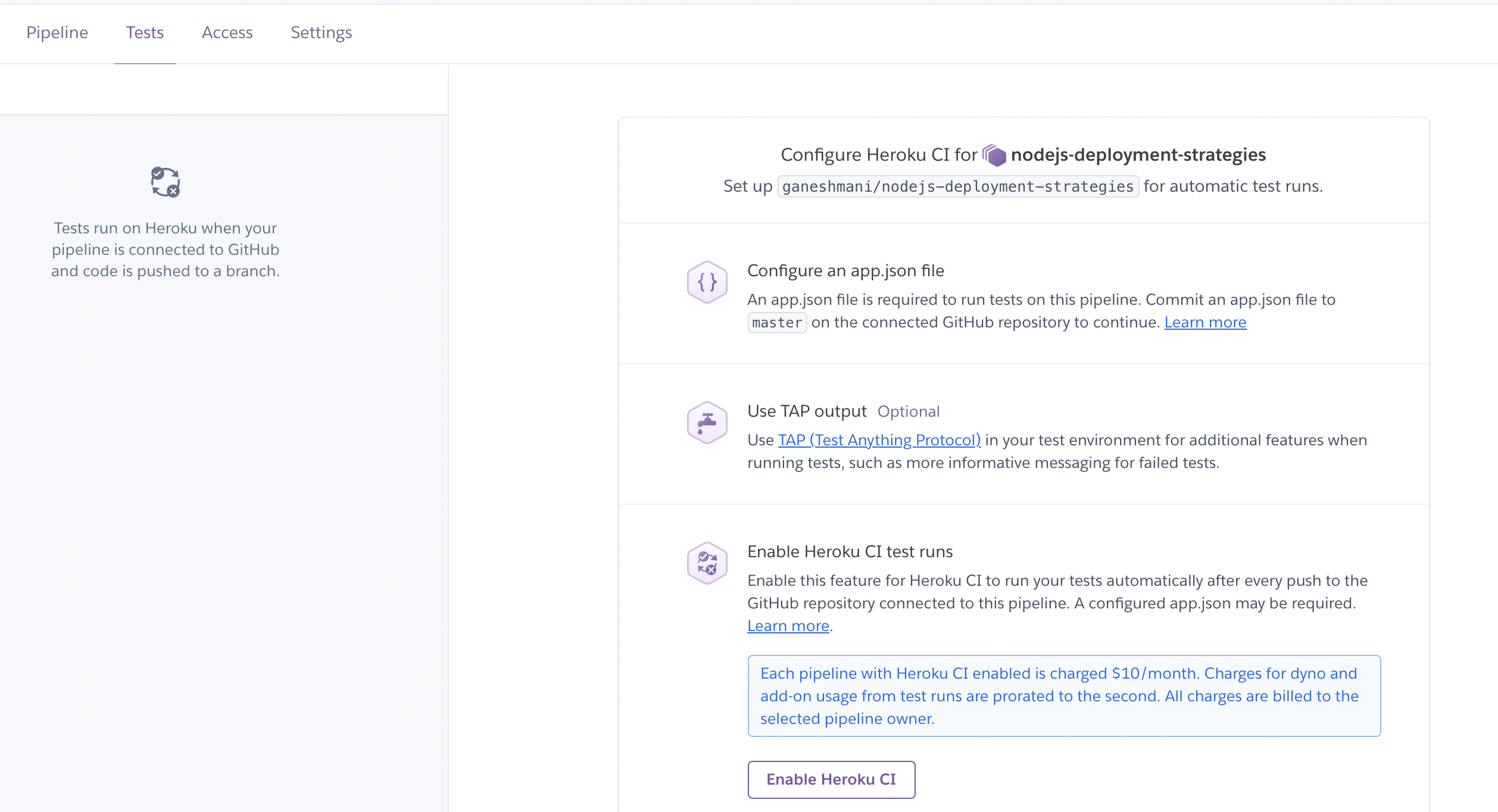Switch to the Access tab
1498x812 pixels.
[227, 33]
